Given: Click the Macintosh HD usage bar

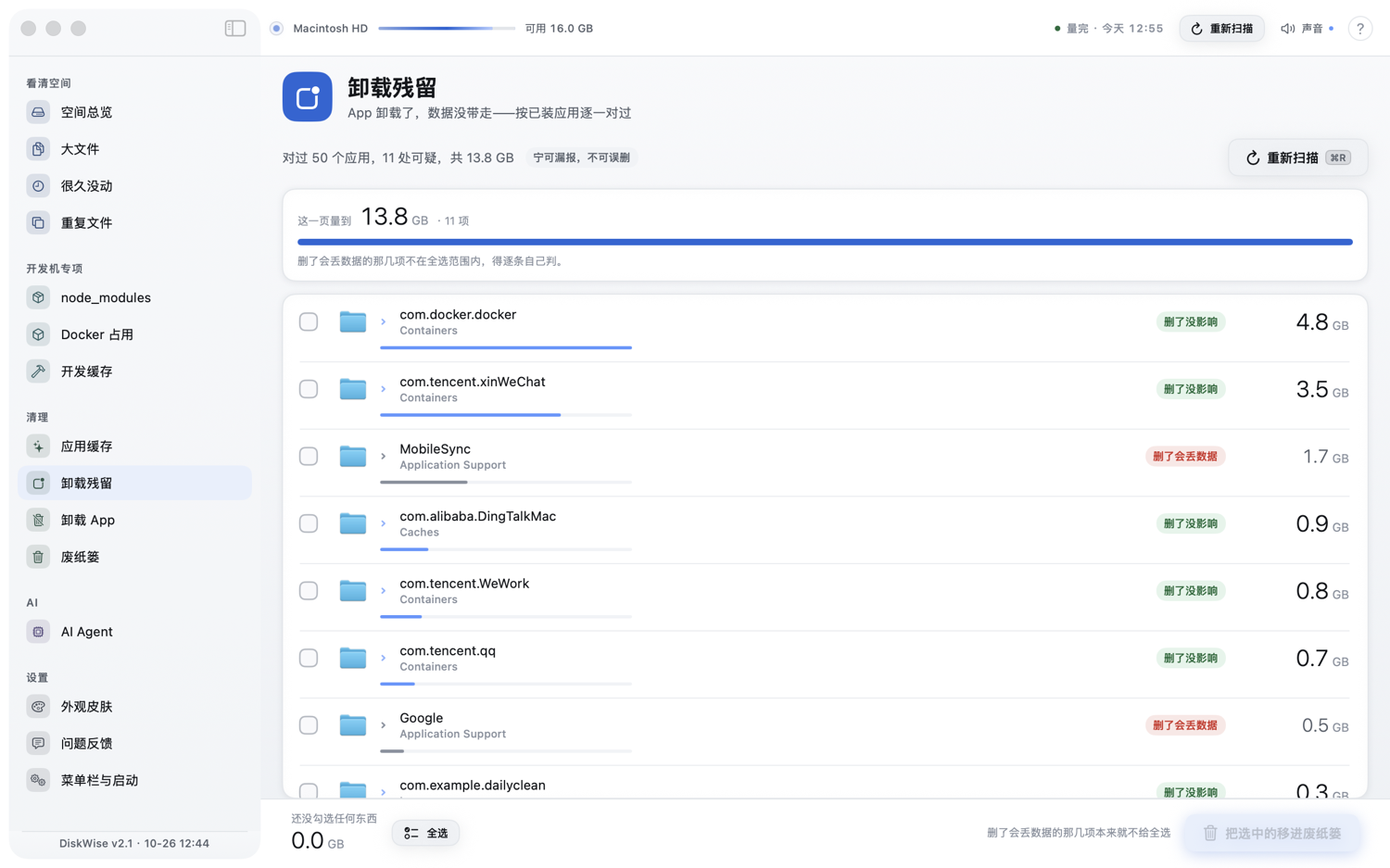Looking at the screenshot, I should [x=447, y=29].
